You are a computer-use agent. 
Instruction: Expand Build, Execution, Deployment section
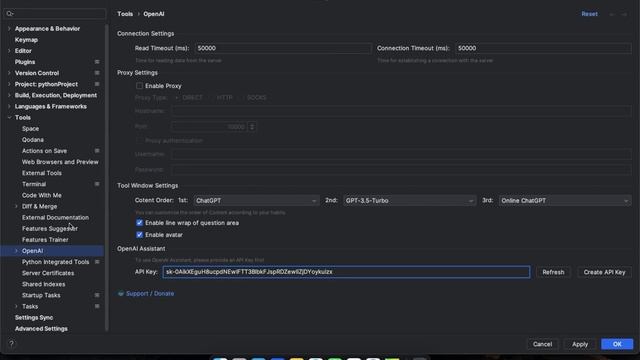(x=9, y=95)
